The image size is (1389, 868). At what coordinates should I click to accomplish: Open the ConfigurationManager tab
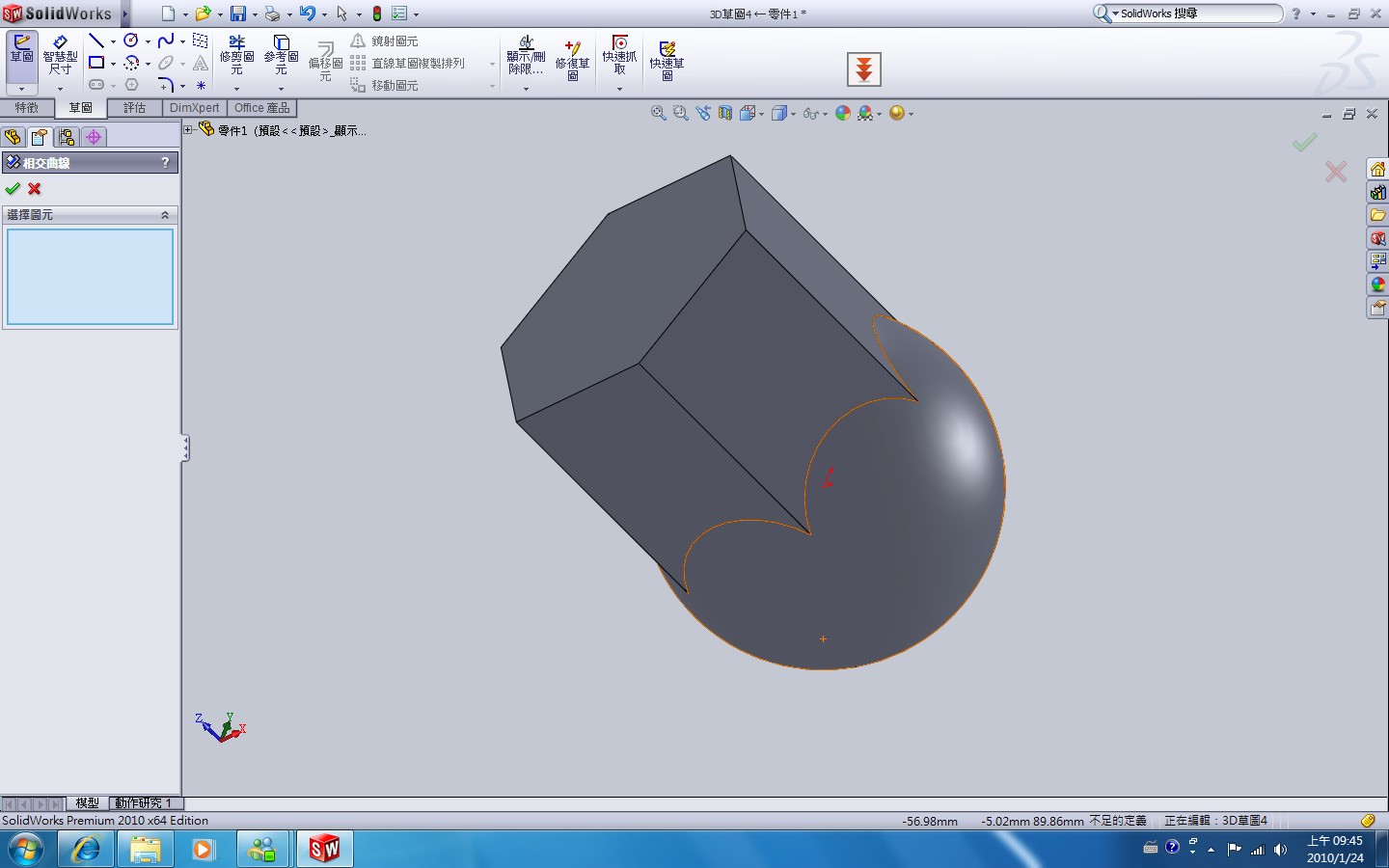tap(67, 137)
